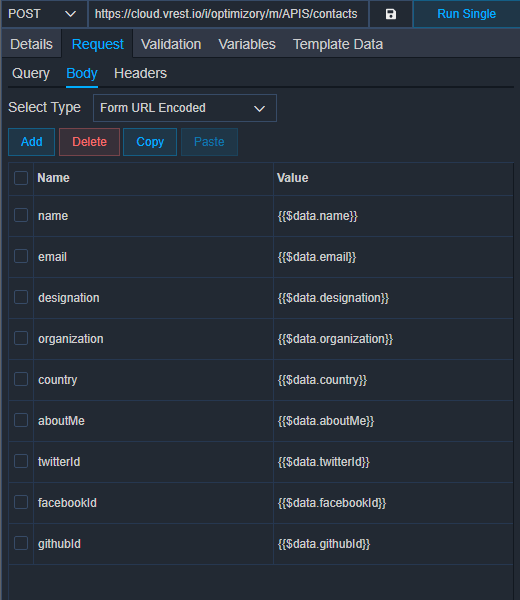Select the githubId row checkbox

[x=21, y=543]
